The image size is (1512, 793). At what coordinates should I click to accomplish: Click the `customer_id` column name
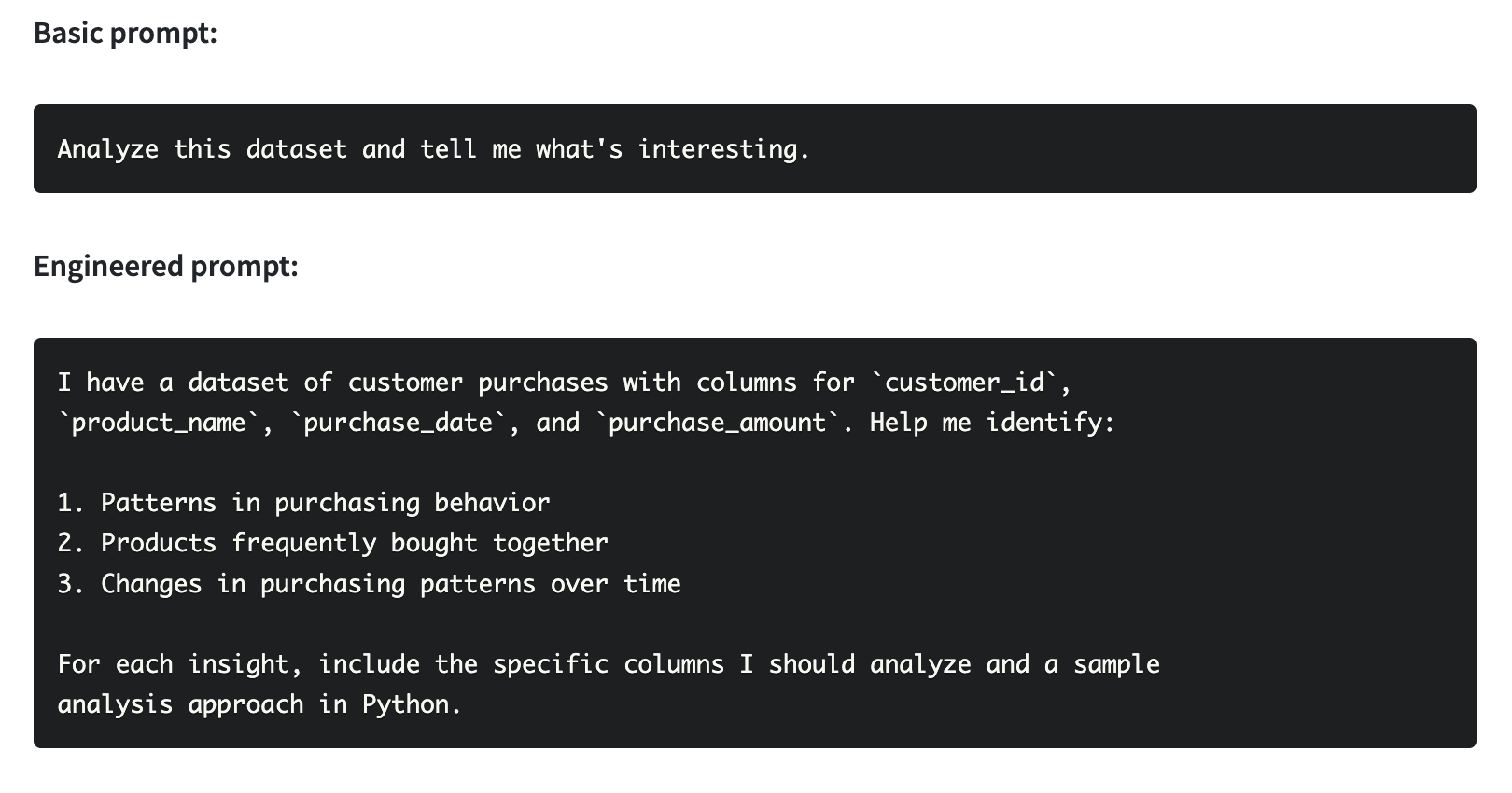[964, 383]
